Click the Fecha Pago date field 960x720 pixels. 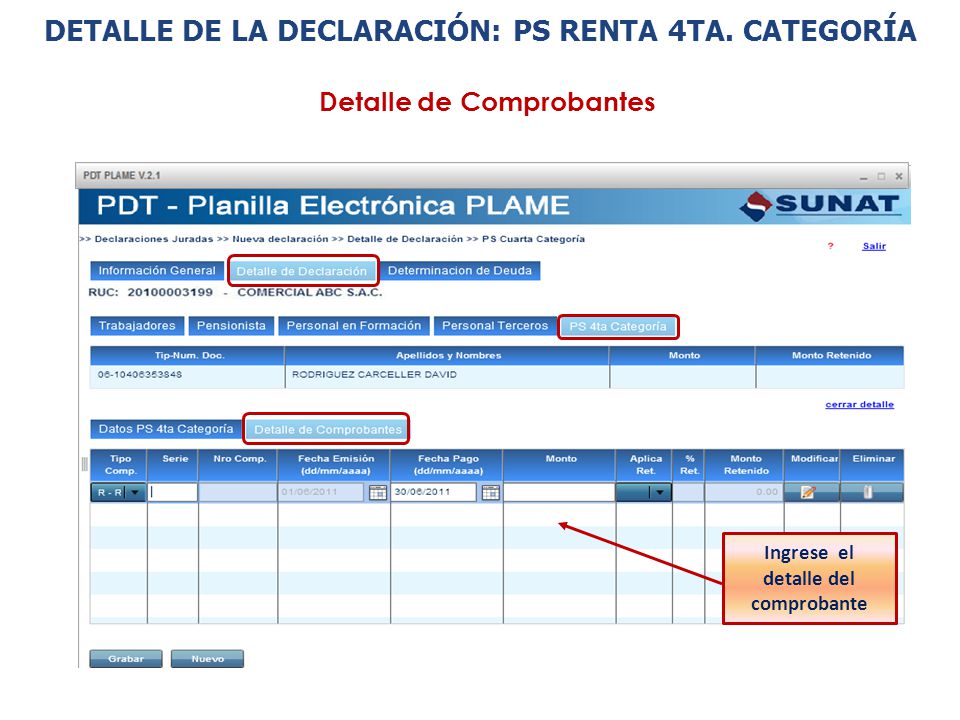pyautogui.click(x=434, y=492)
